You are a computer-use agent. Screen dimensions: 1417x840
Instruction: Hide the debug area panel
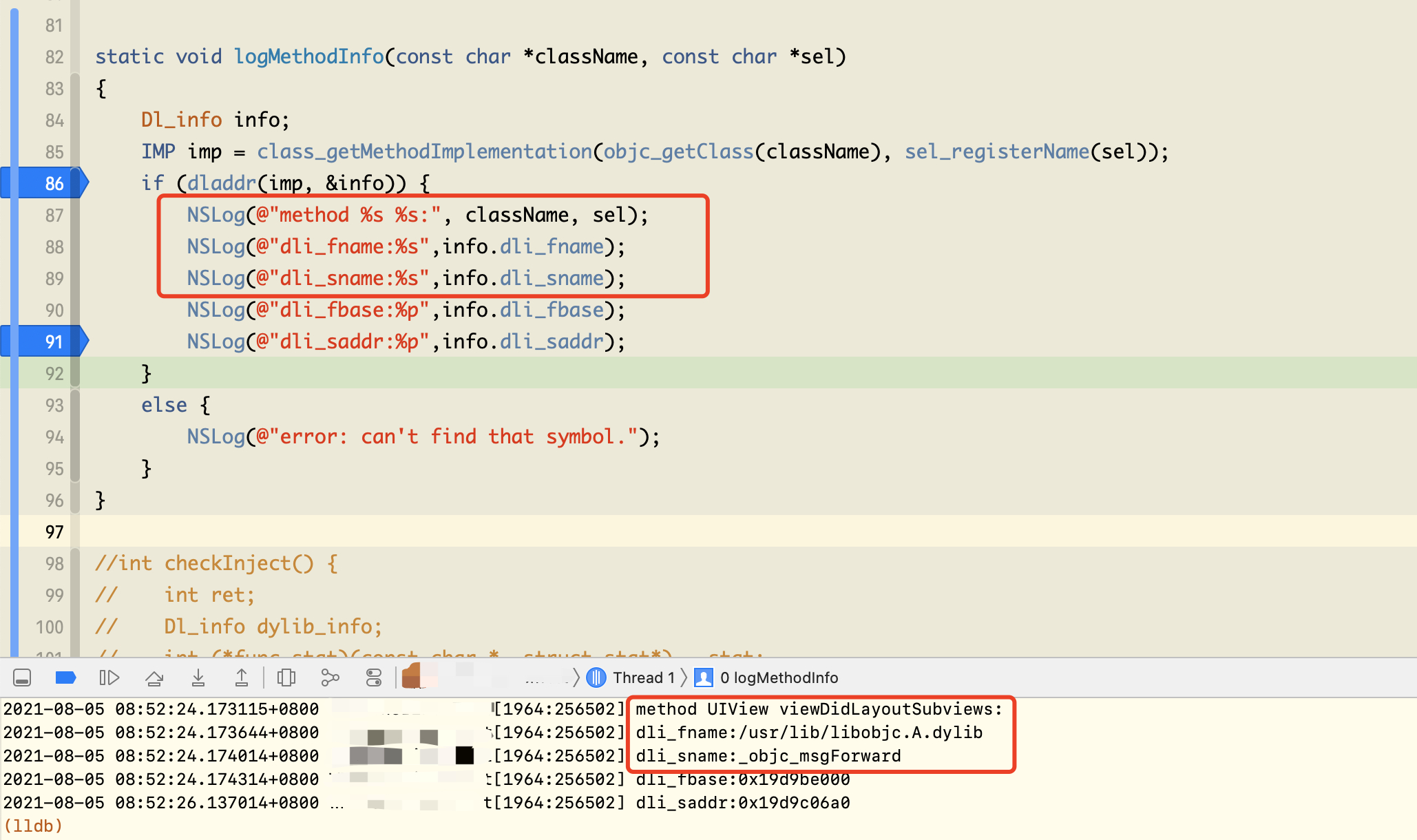(22, 678)
